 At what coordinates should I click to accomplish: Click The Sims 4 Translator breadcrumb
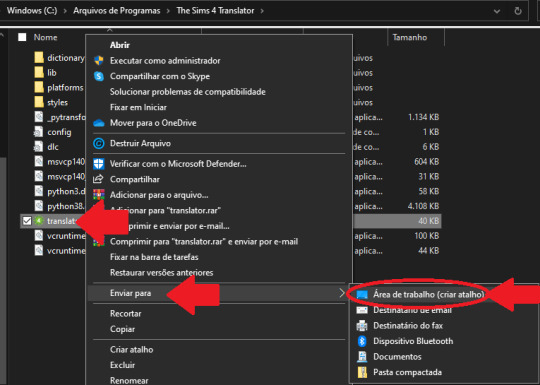[215, 11]
